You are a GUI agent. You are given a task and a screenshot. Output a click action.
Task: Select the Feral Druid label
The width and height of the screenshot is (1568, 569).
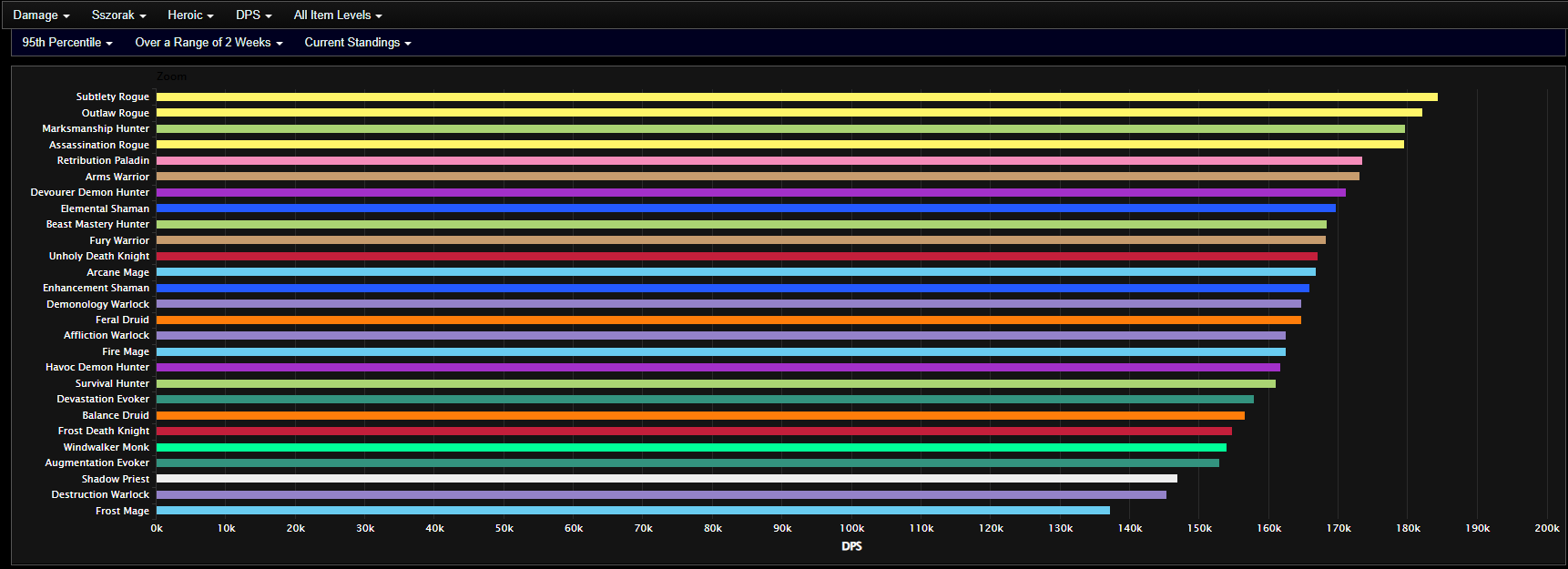click(x=122, y=320)
